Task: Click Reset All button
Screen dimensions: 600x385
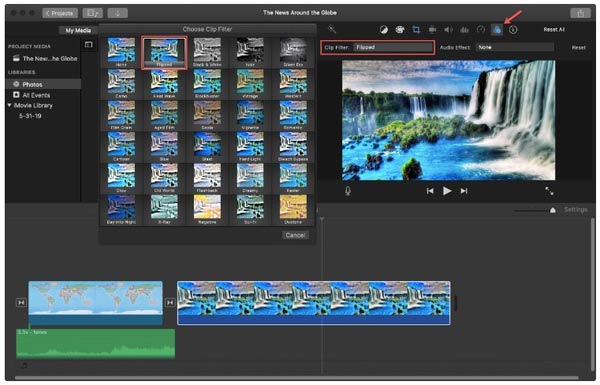Action: (x=554, y=29)
